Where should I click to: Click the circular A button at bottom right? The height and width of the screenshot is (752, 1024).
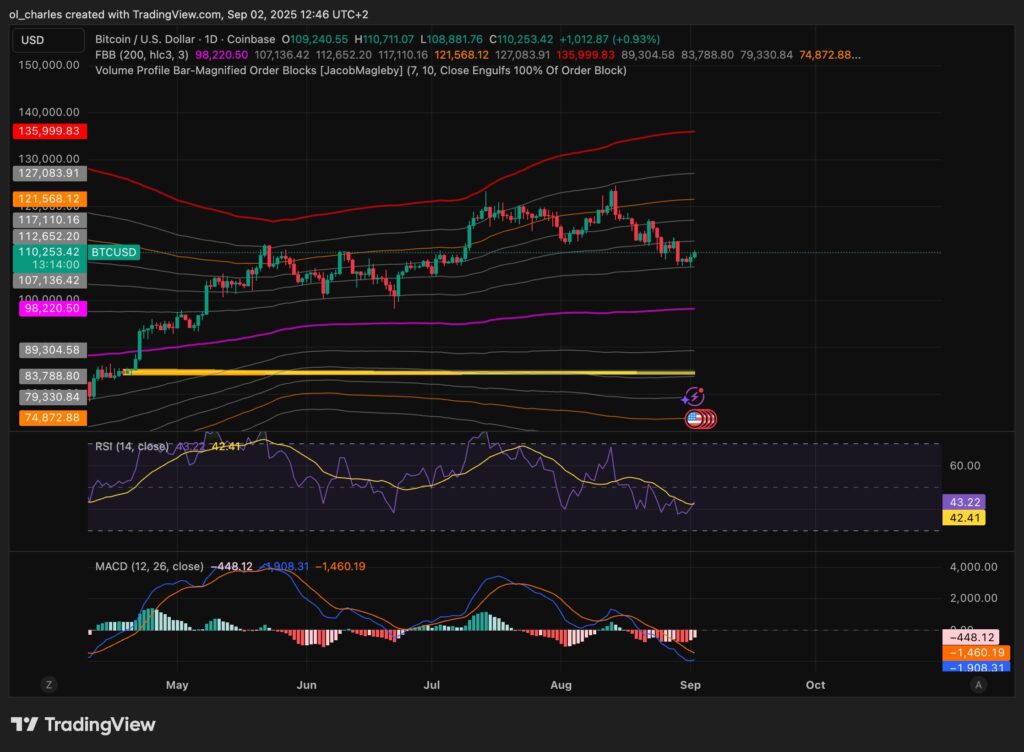coord(977,685)
